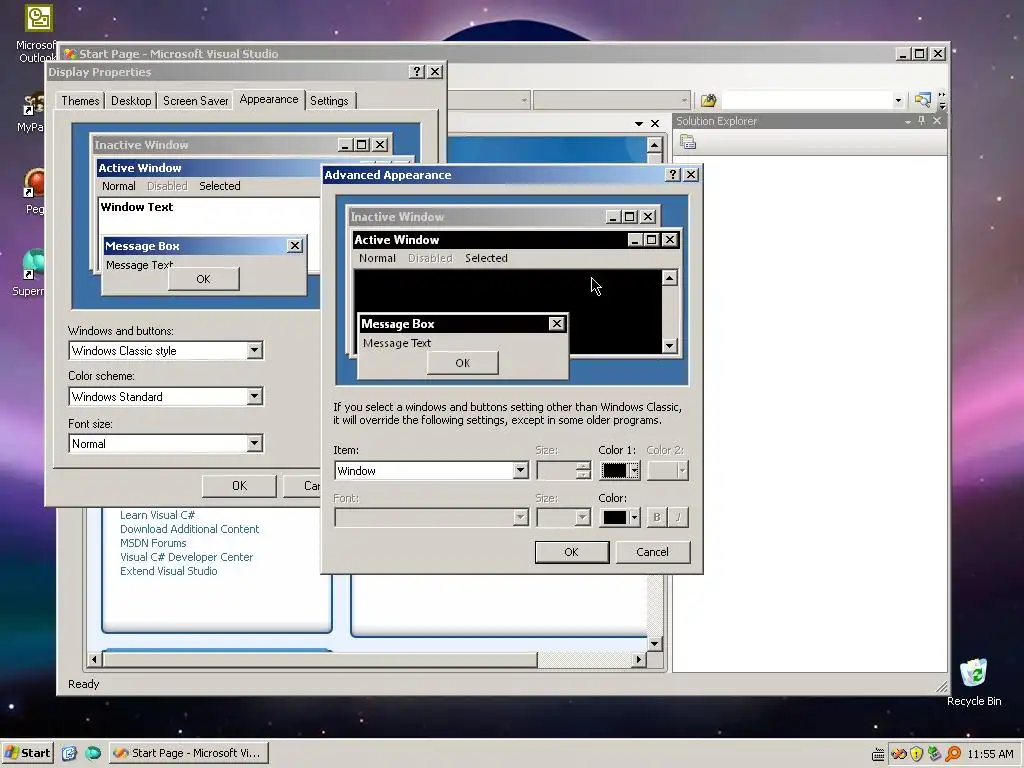This screenshot has height=768, width=1024.
Task: Close the Start Page document tab
Action: 654,123
